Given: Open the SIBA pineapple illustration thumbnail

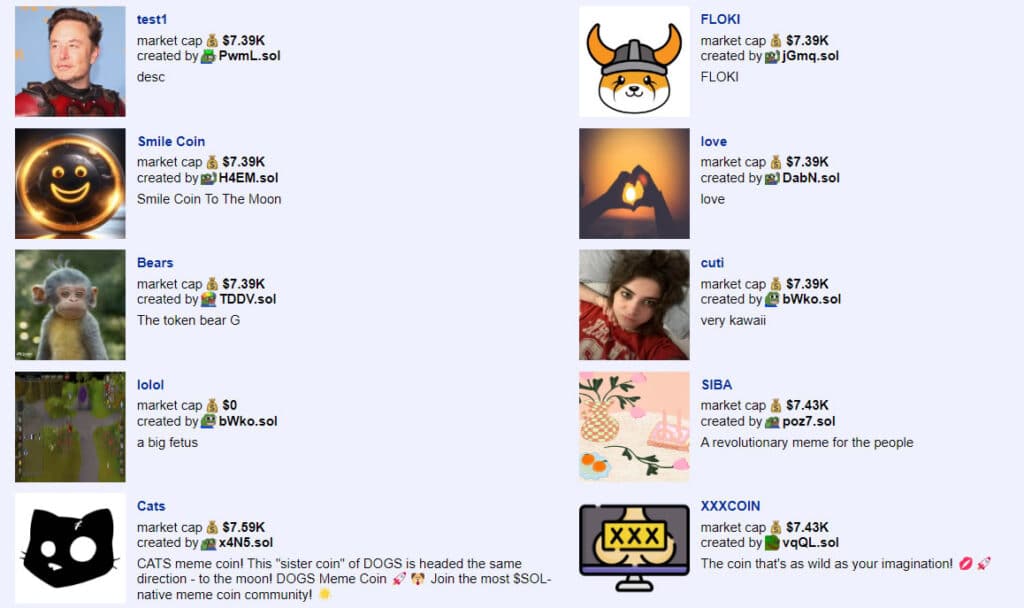Looking at the screenshot, I should point(634,426).
